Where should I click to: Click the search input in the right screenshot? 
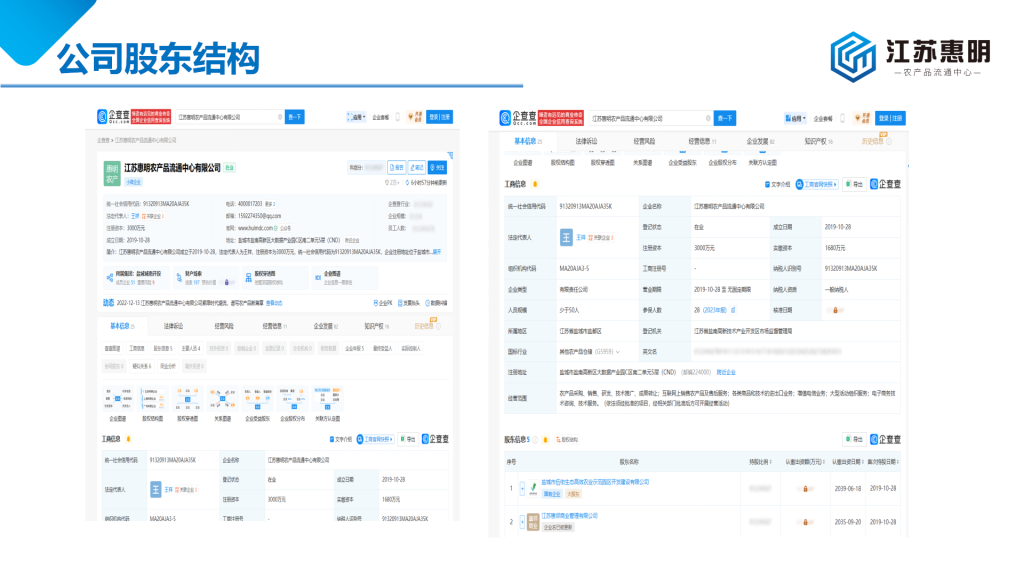[651, 118]
